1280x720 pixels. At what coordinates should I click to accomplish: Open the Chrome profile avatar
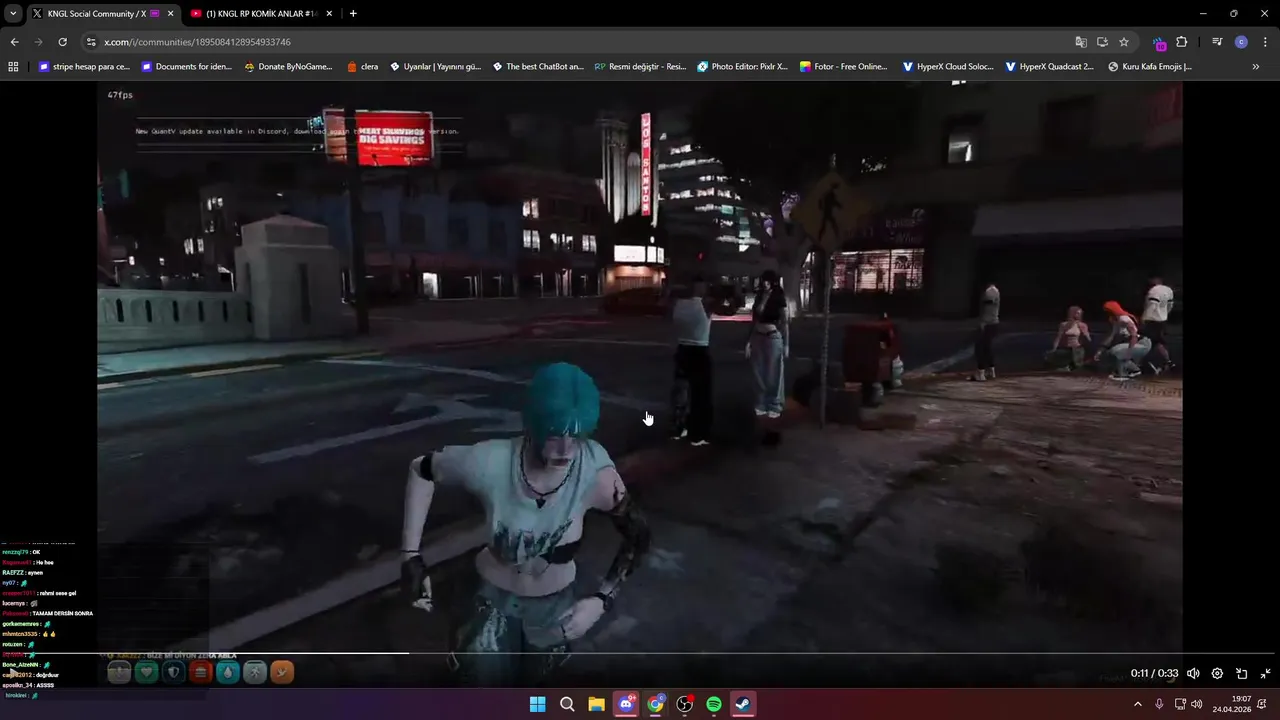tap(1241, 42)
